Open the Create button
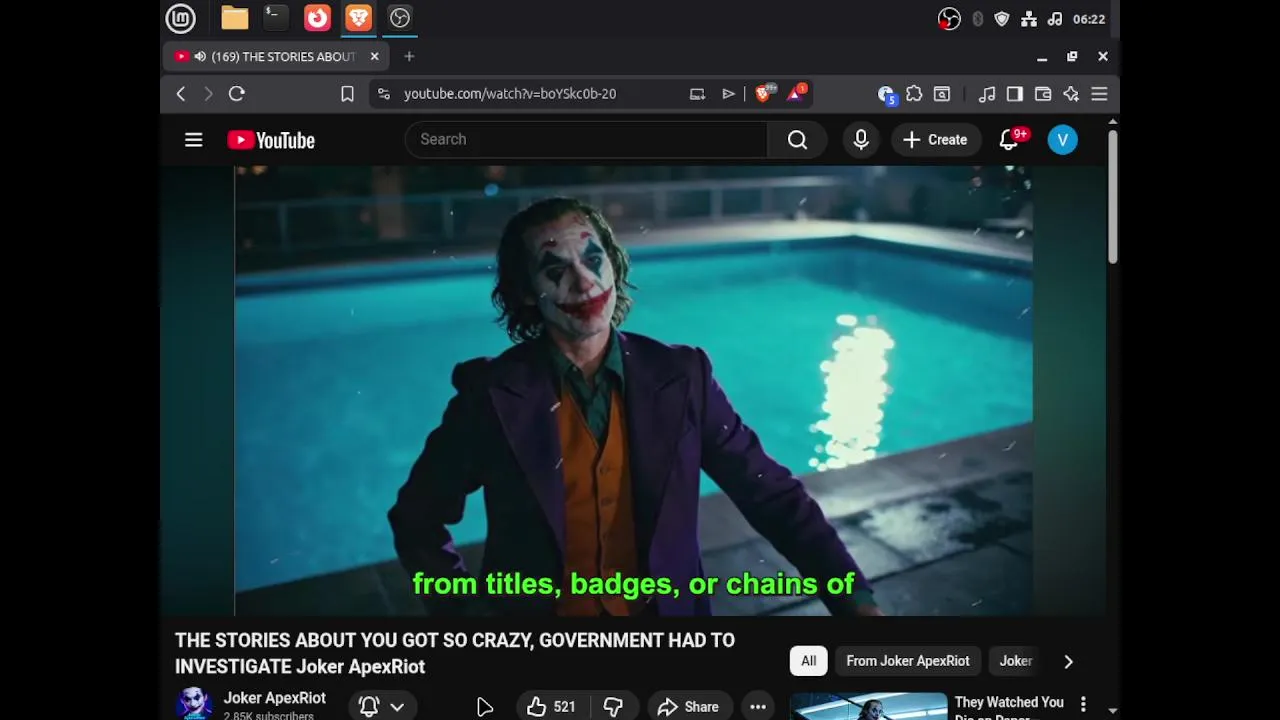Viewport: 1280px width, 720px height. click(x=935, y=140)
